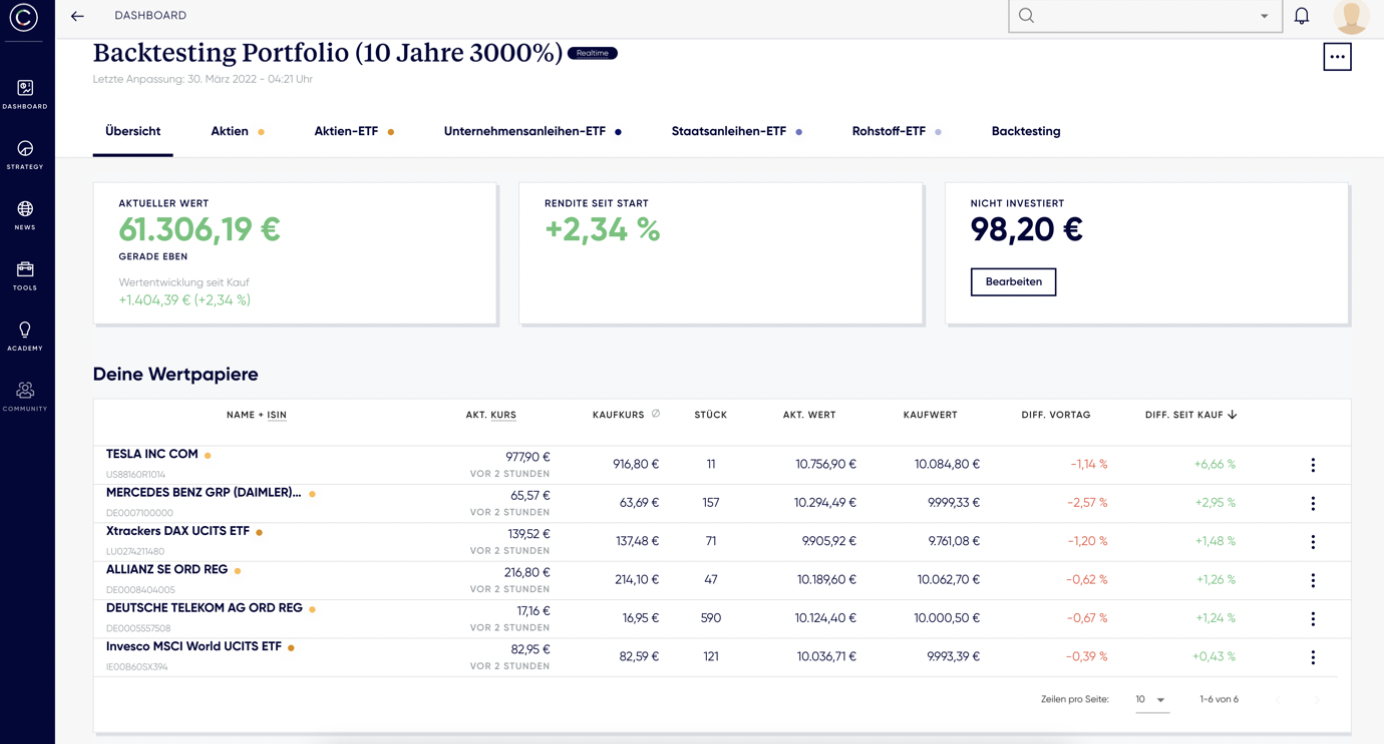Open the Academy lightbulb icon
Viewport: 1384px width, 744px height.
[x=25, y=329]
